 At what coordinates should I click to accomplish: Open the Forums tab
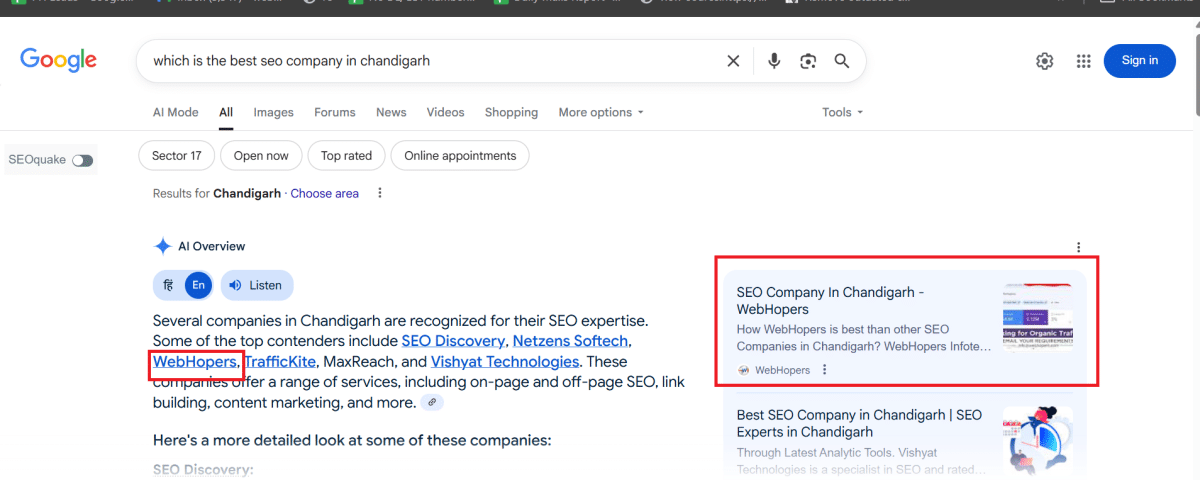[335, 112]
